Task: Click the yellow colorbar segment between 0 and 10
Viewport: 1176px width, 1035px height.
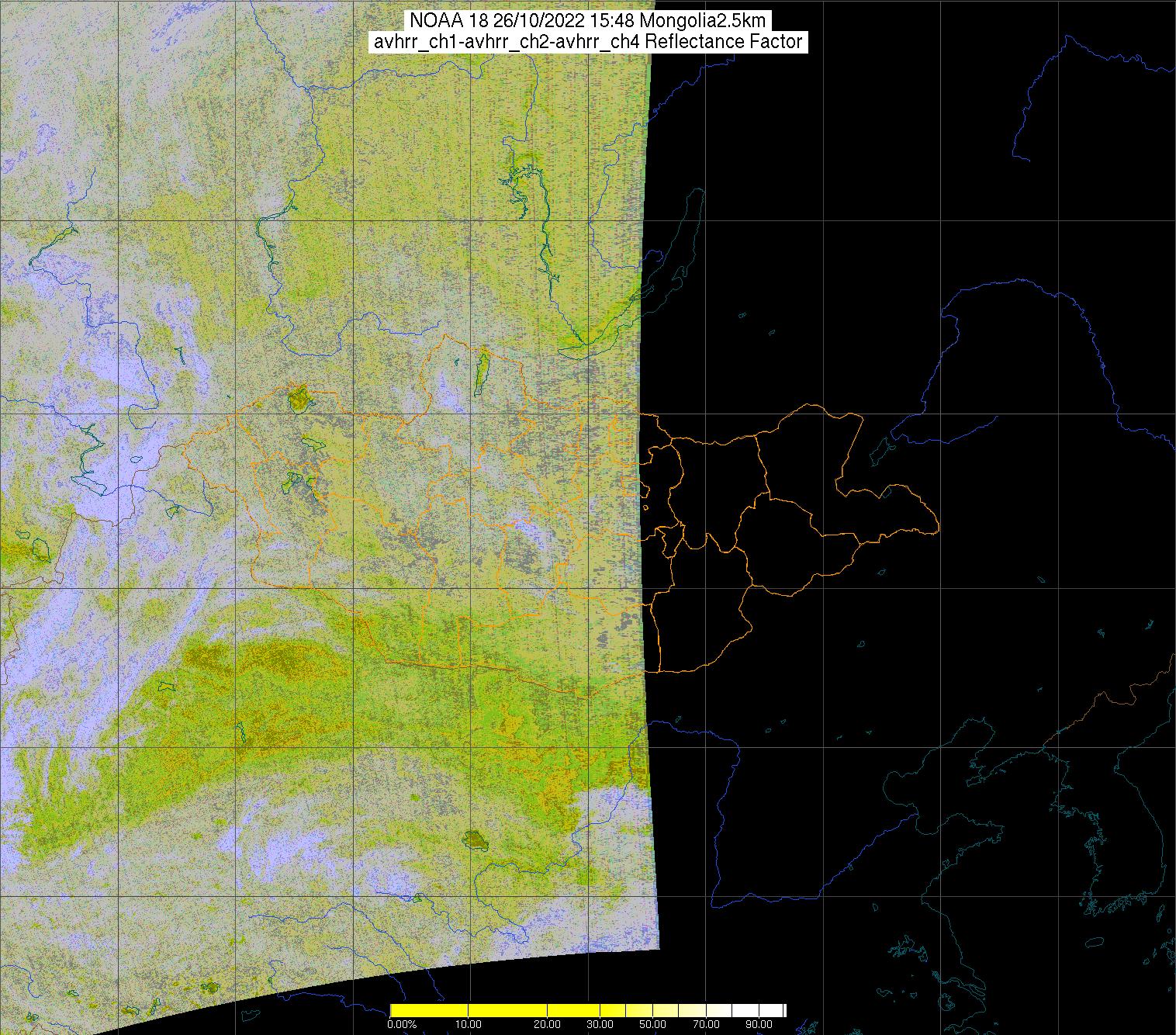Action: [429, 1010]
